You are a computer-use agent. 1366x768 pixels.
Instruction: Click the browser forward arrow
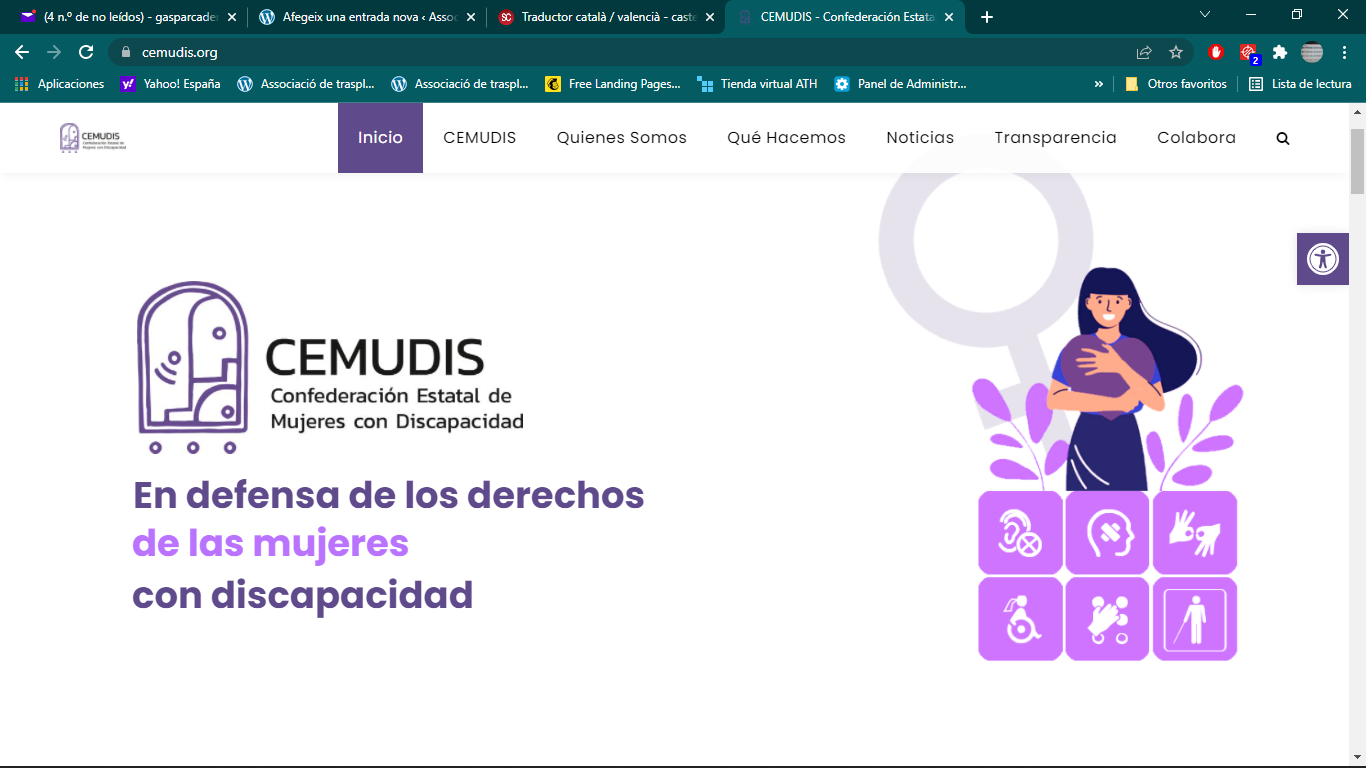(54, 52)
